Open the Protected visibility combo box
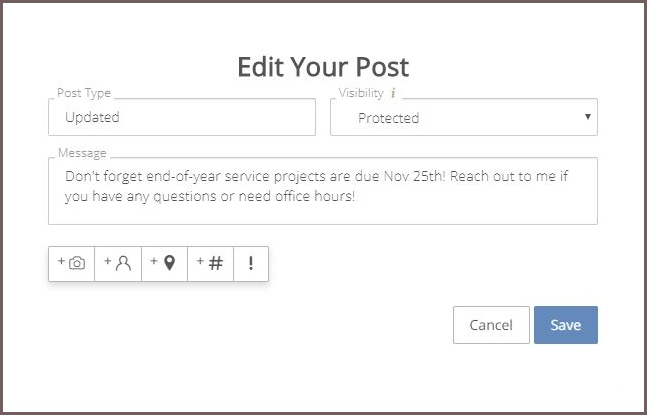This screenshot has height=415, width=647. pyautogui.click(x=464, y=117)
